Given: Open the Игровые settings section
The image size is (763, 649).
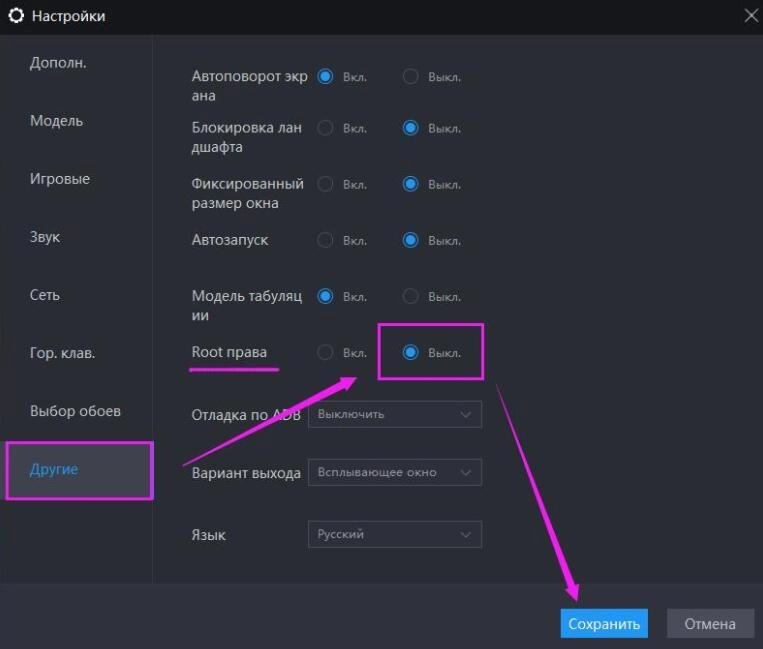Looking at the screenshot, I should pos(60,179).
